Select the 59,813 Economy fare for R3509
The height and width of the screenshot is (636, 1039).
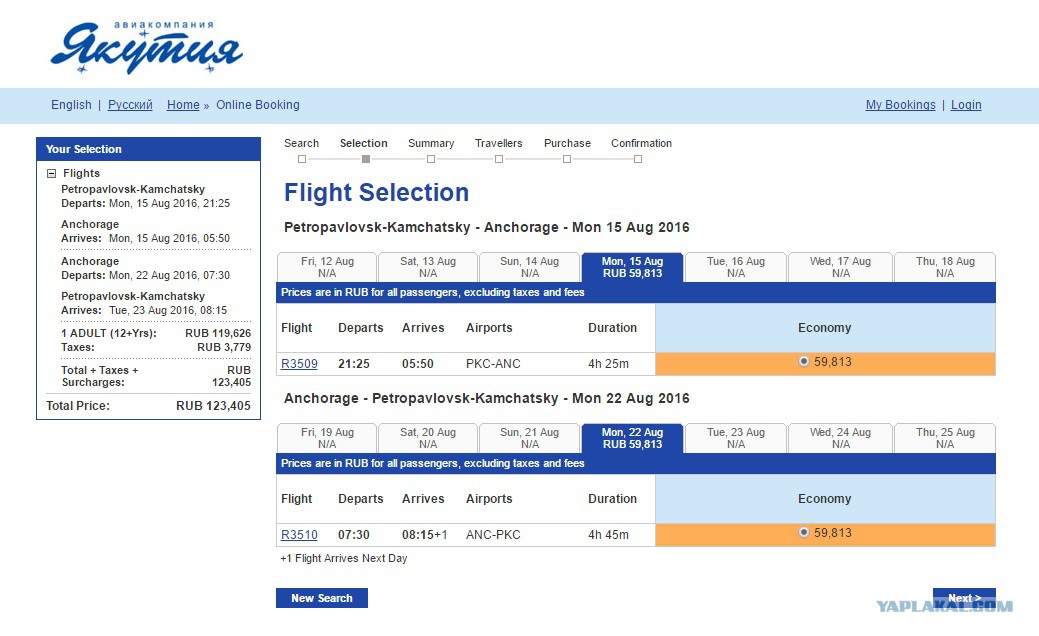pyautogui.click(x=804, y=362)
